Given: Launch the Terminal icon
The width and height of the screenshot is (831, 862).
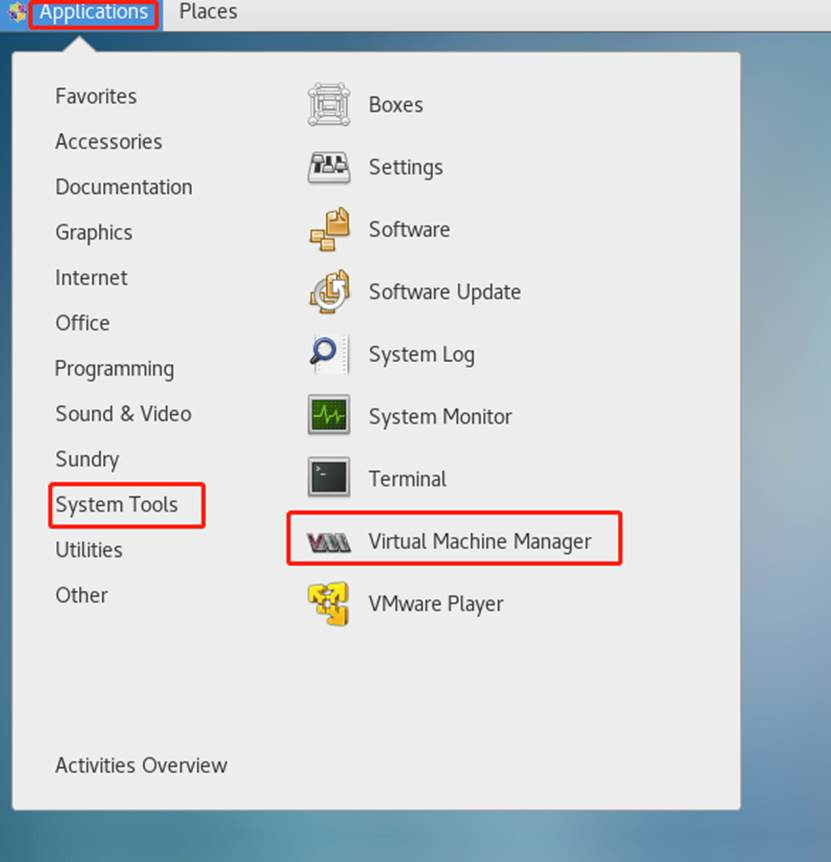Looking at the screenshot, I should tap(329, 478).
